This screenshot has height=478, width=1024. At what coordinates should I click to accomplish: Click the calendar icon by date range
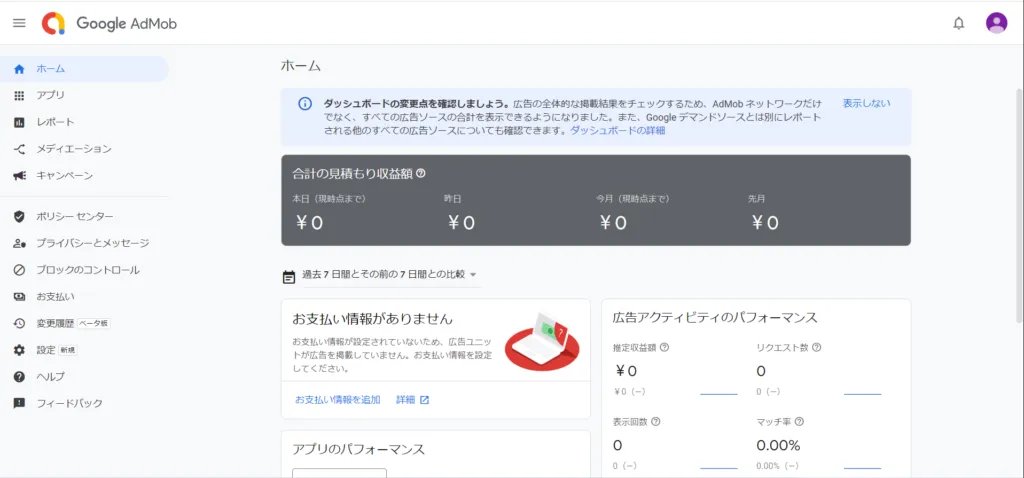click(x=289, y=276)
